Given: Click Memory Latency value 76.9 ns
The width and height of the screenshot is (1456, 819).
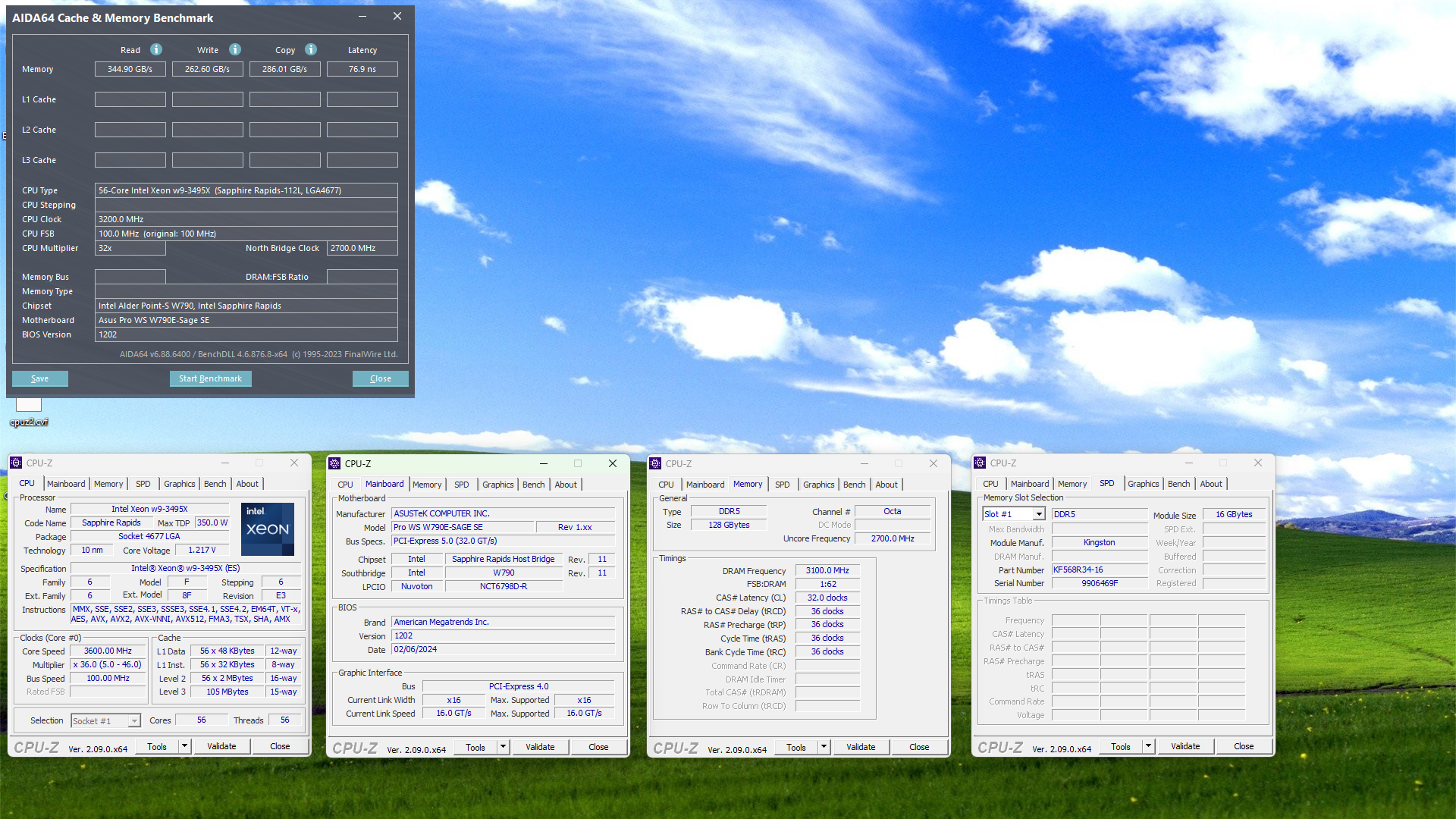Looking at the screenshot, I should coord(362,69).
